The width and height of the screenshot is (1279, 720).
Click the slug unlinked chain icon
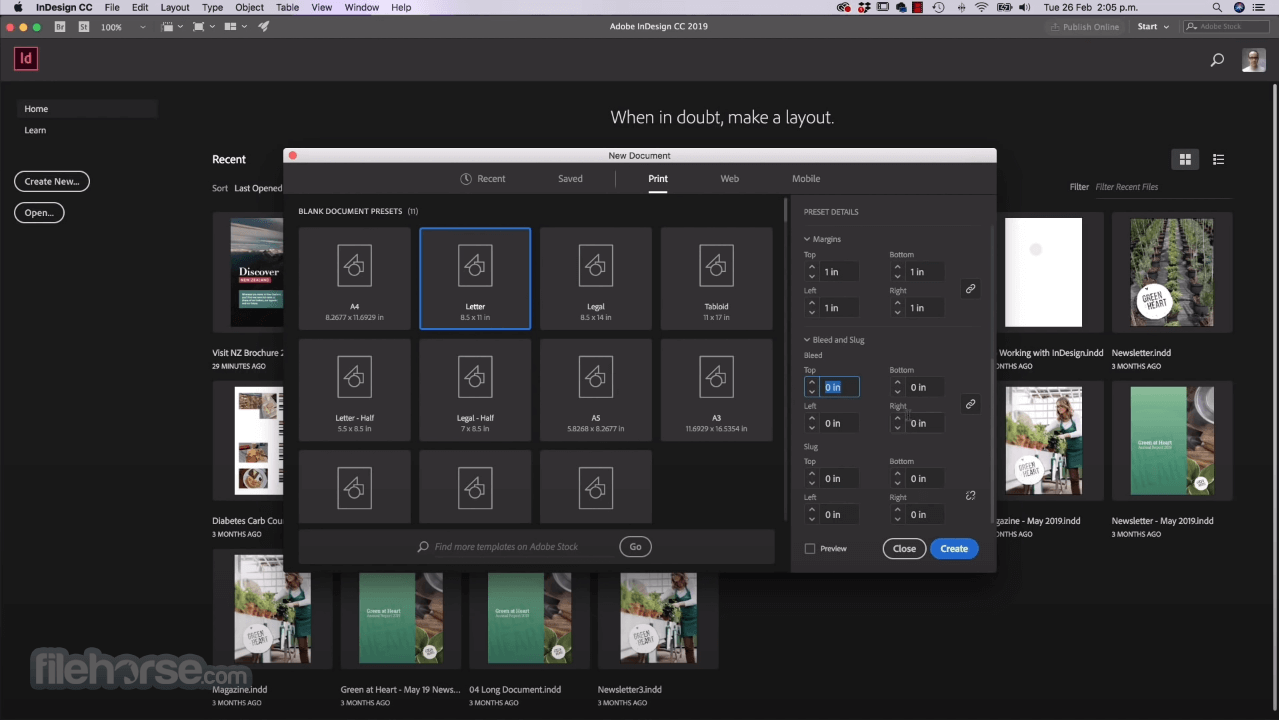970,496
